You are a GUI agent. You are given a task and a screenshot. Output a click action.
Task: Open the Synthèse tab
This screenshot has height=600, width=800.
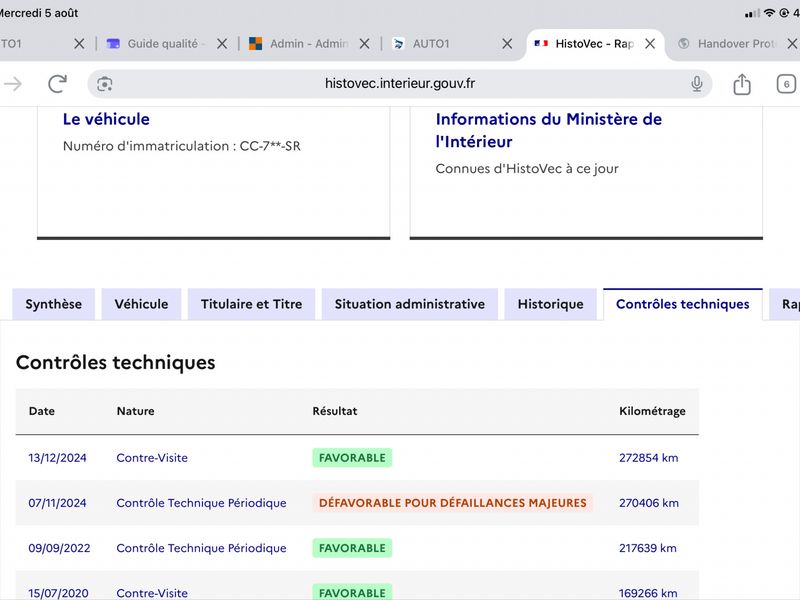tap(54, 304)
